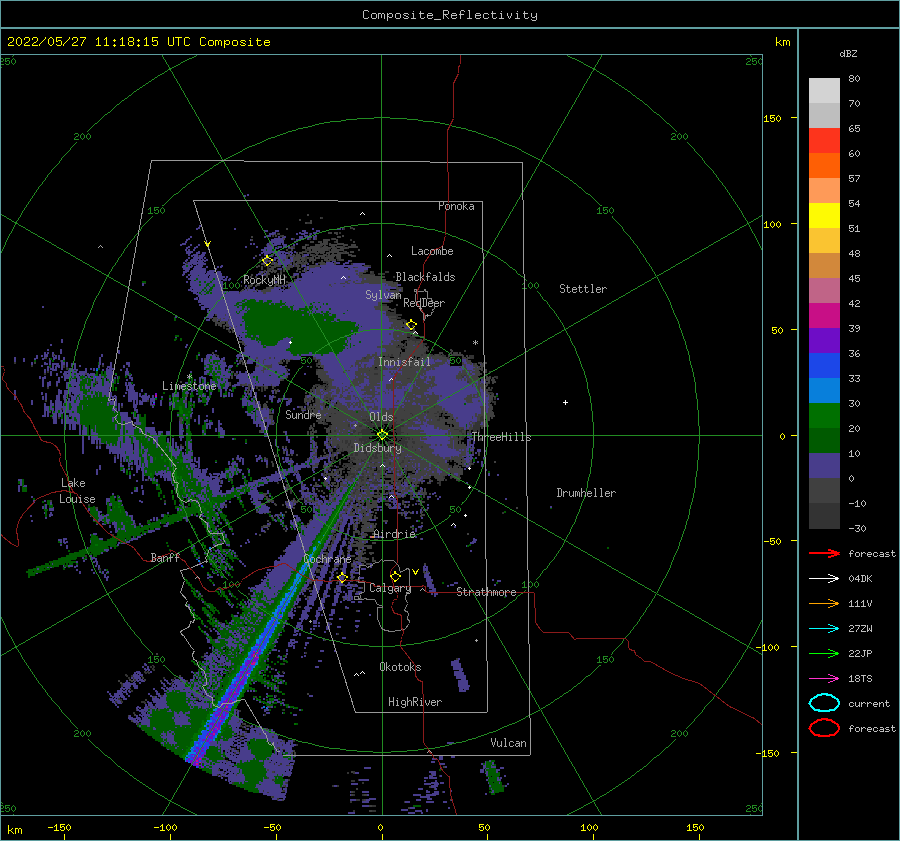Select the magenta swatch in dBZ scale
Image resolution: width=900 pixels, height=841 pixels.
pos(824,315)
